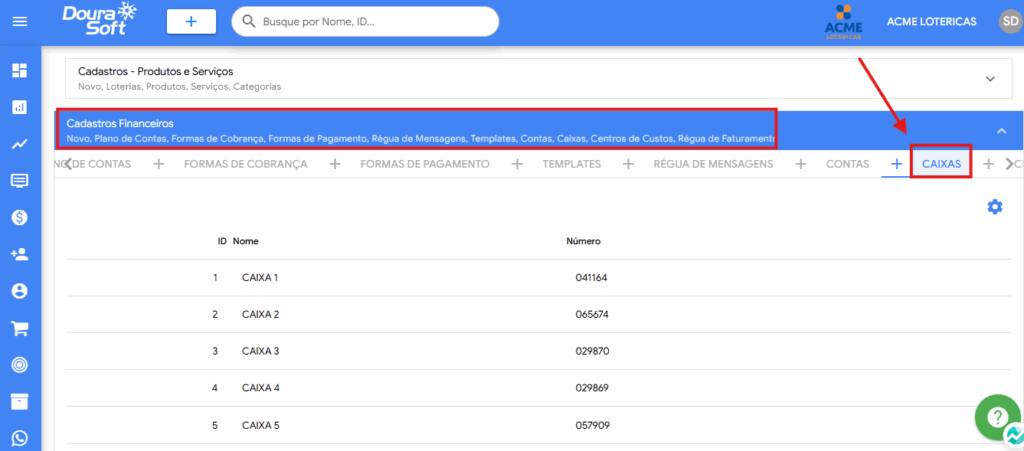Click the SD user avatar
1024x451 pixels.
pos(1008,21)
